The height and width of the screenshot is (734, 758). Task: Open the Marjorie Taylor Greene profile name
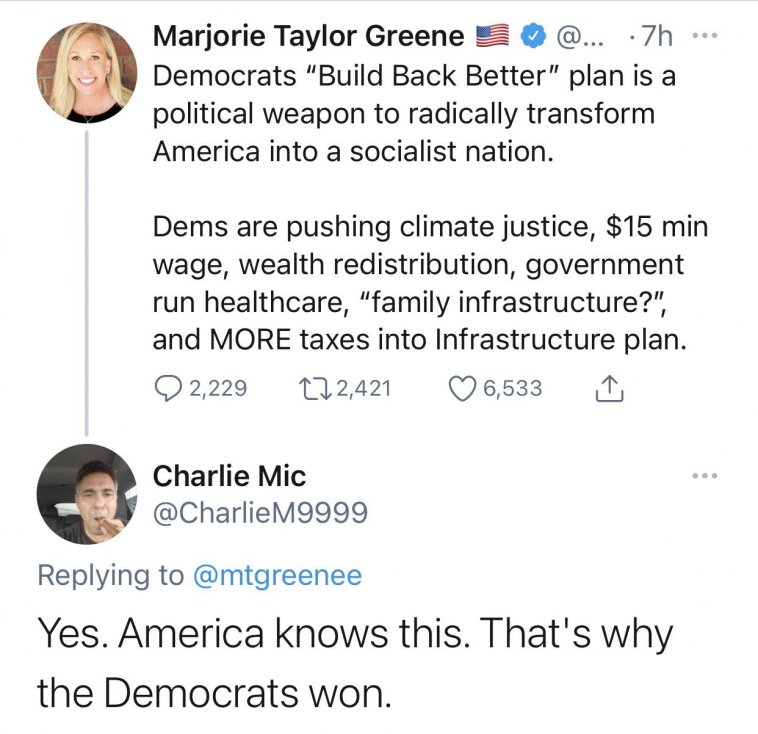tap(308, 39)
